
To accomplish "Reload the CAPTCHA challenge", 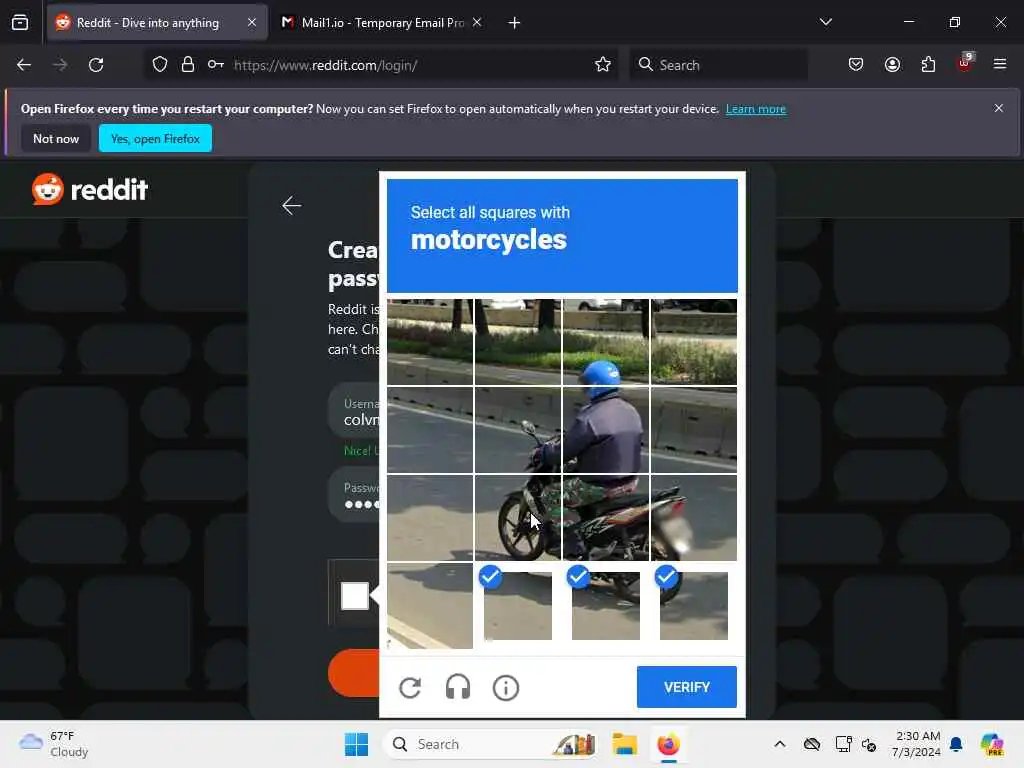I will tap(410, 687).
